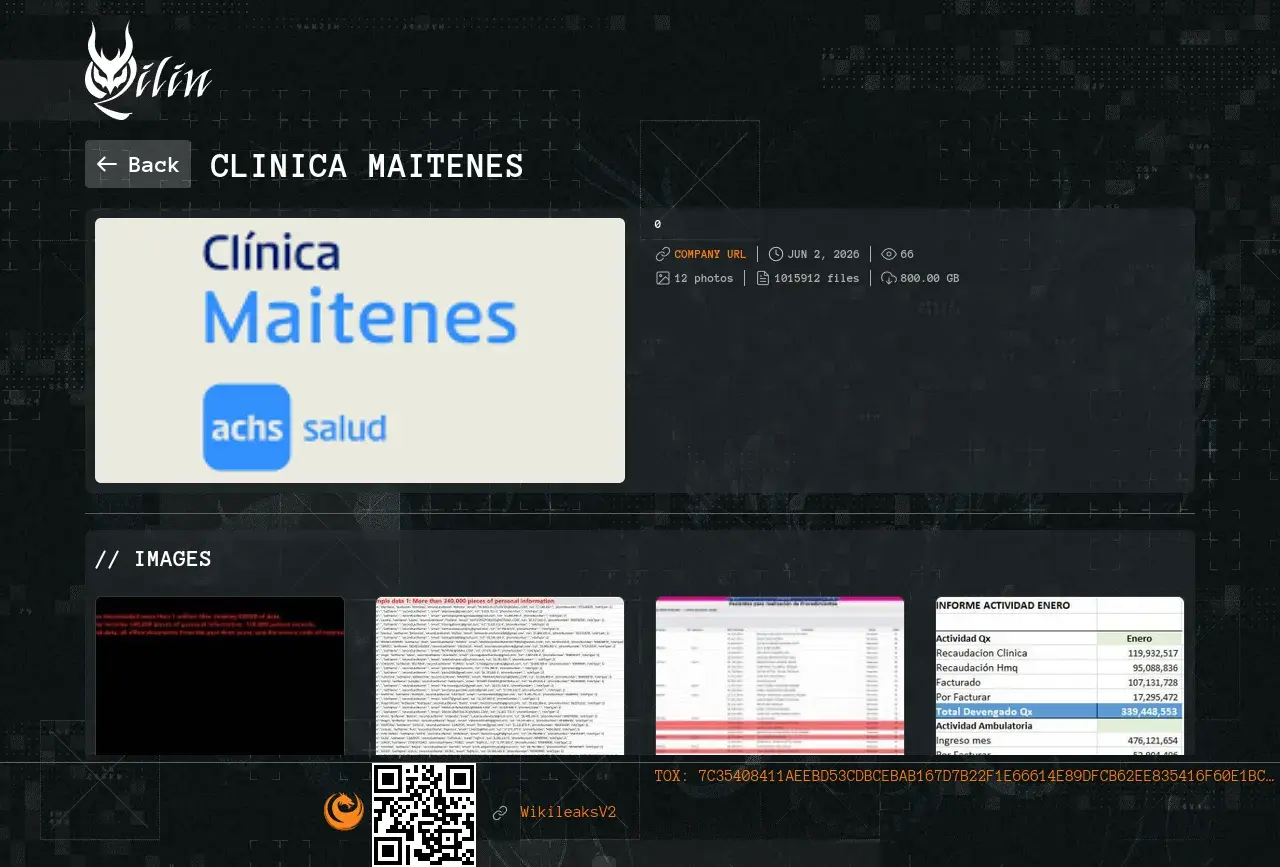Open the INFORME ACTIVIDAD ENERO thumbnail
Screen dimensions: 1280x867
(1060, 677)
